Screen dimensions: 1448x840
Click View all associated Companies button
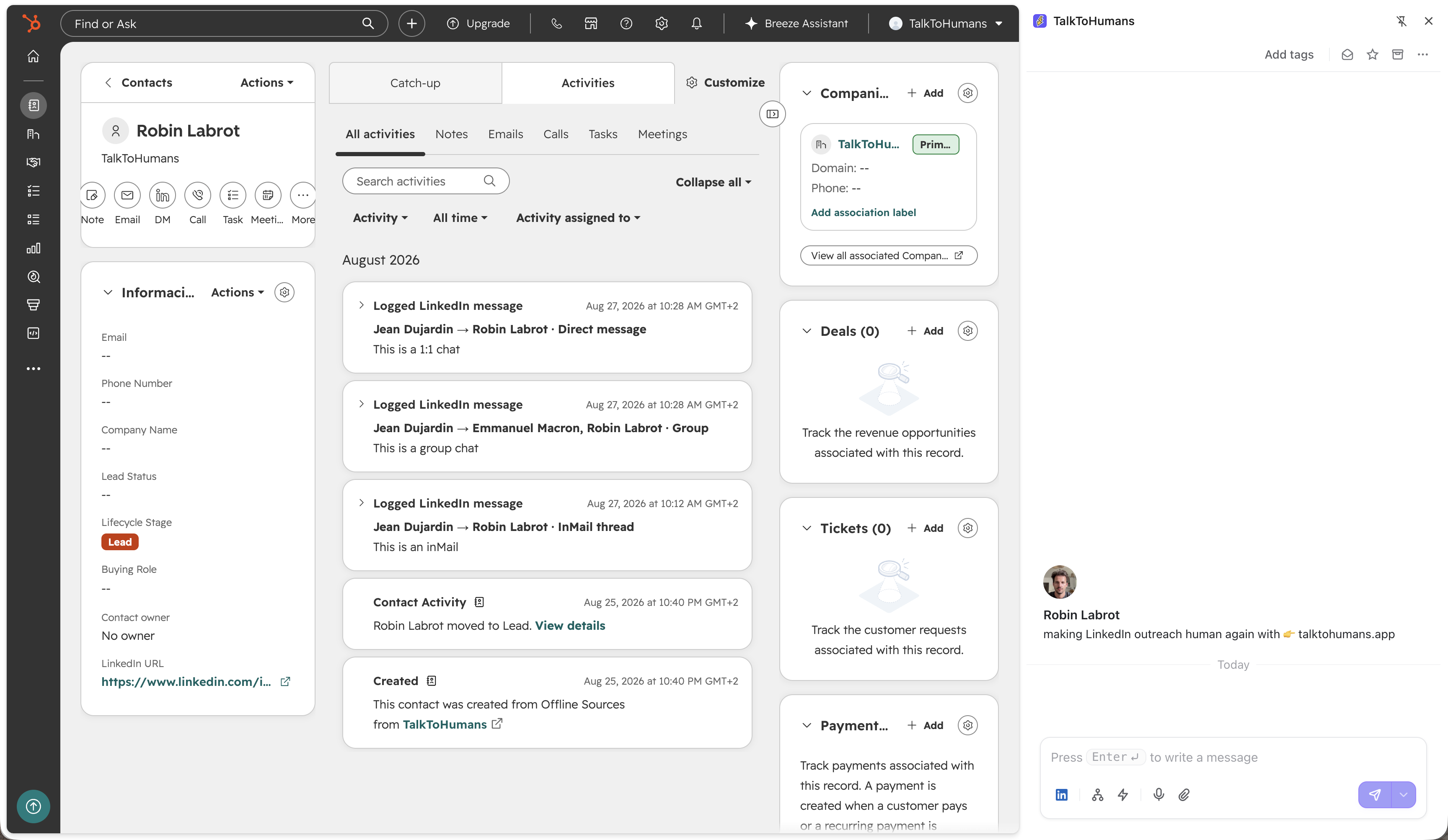pyautogui.click(x=888, y=255)
